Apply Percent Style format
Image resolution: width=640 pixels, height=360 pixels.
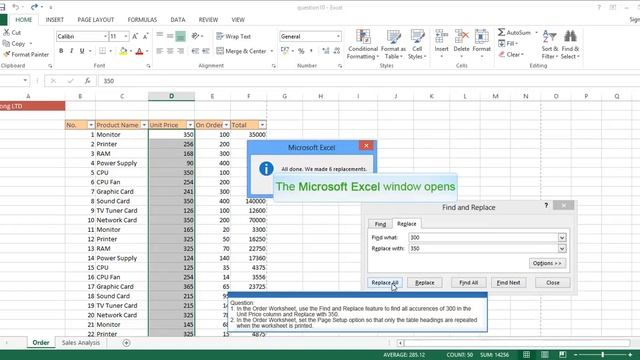coord(301,51)
